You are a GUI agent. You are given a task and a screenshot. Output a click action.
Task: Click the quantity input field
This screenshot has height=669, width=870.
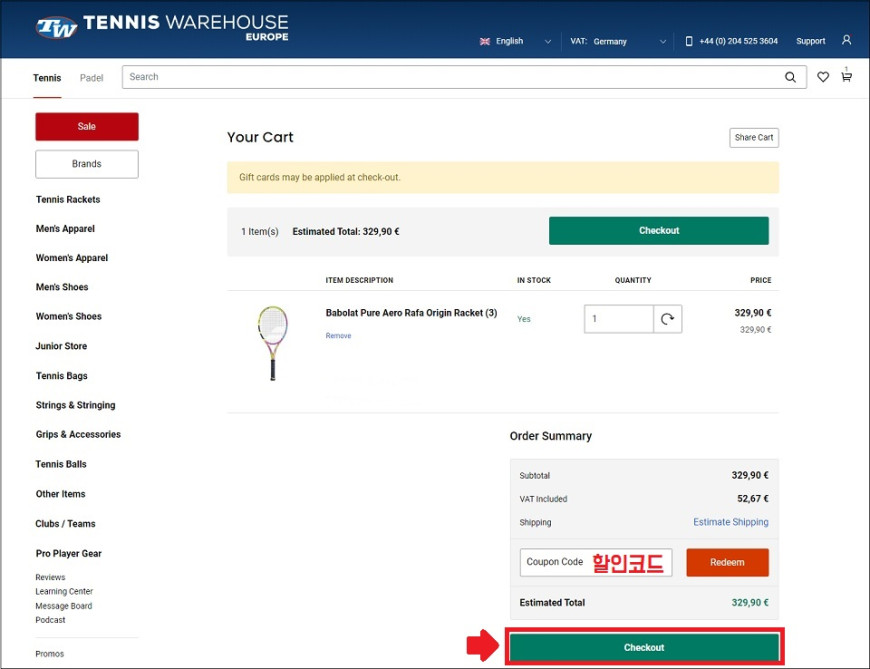point(618,318)
